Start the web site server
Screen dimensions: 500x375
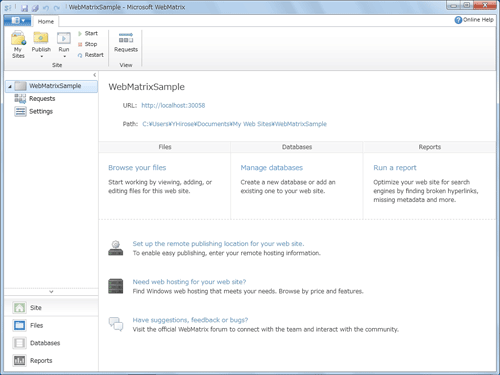tap(88, 33)
